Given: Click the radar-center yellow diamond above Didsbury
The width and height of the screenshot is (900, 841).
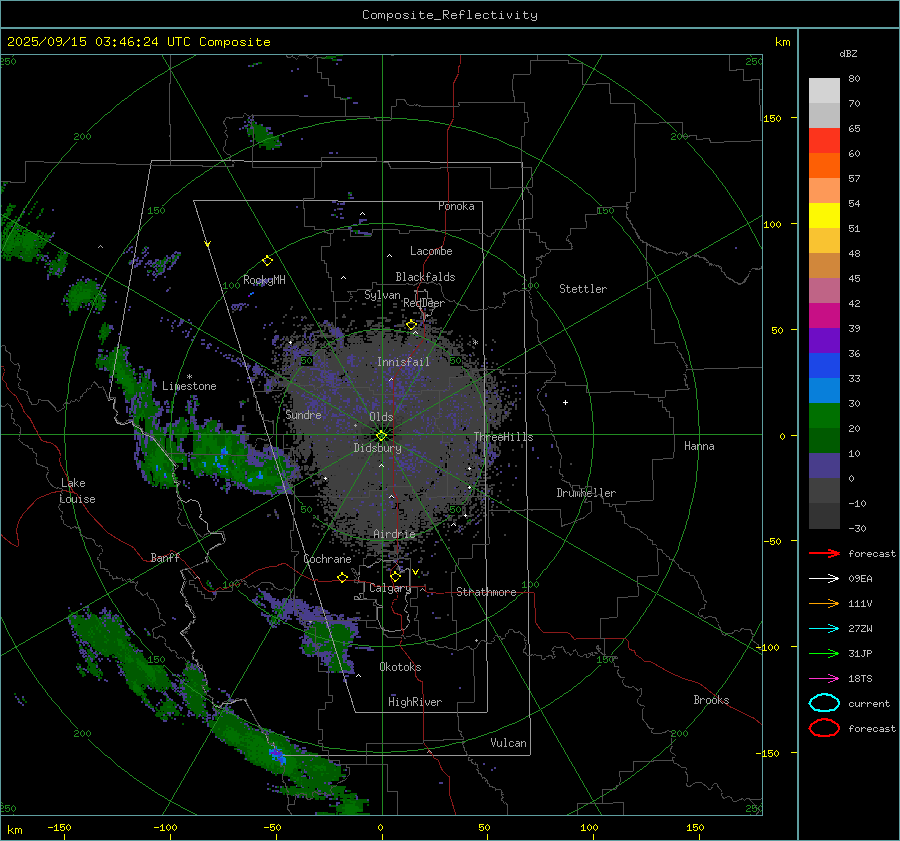Looking at the screenshot, I should (x=381, y=436).
